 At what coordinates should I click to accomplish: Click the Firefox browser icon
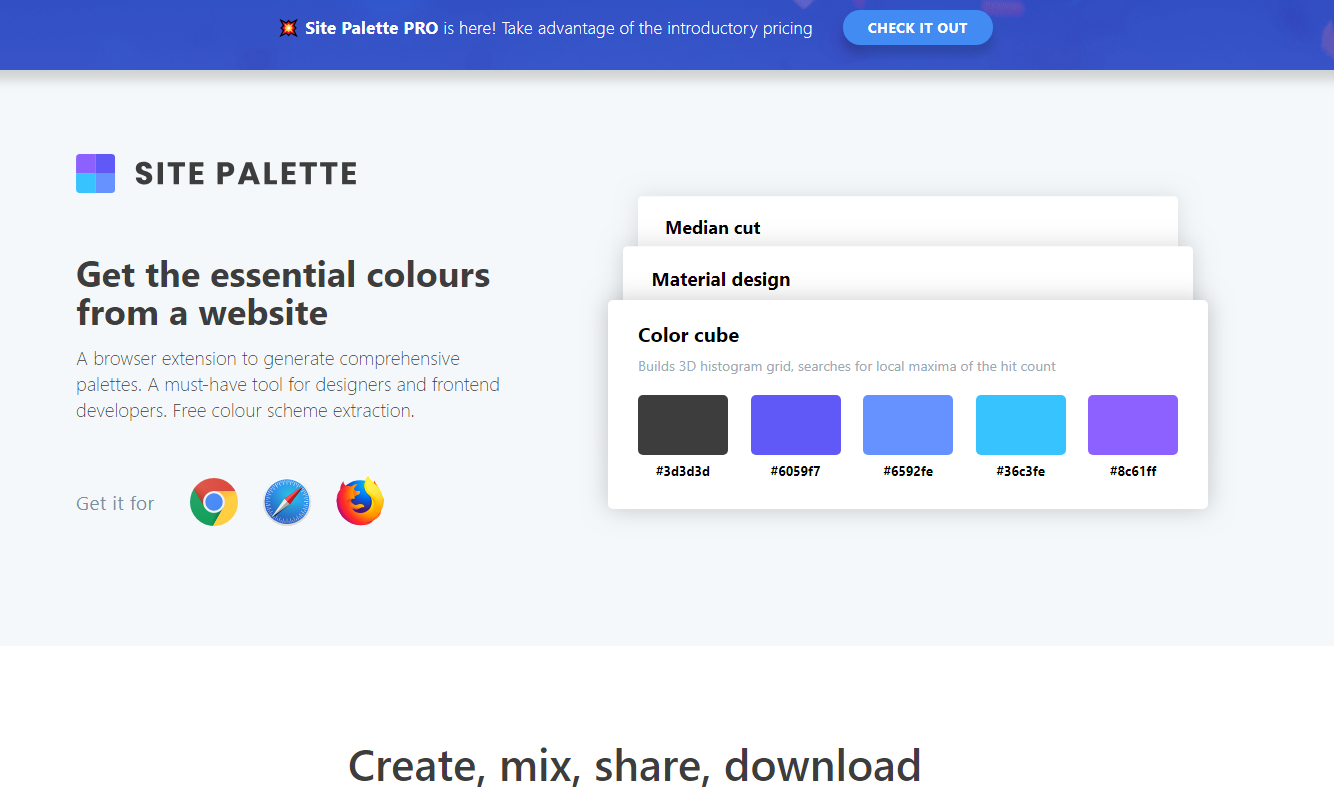pos(360,502)
